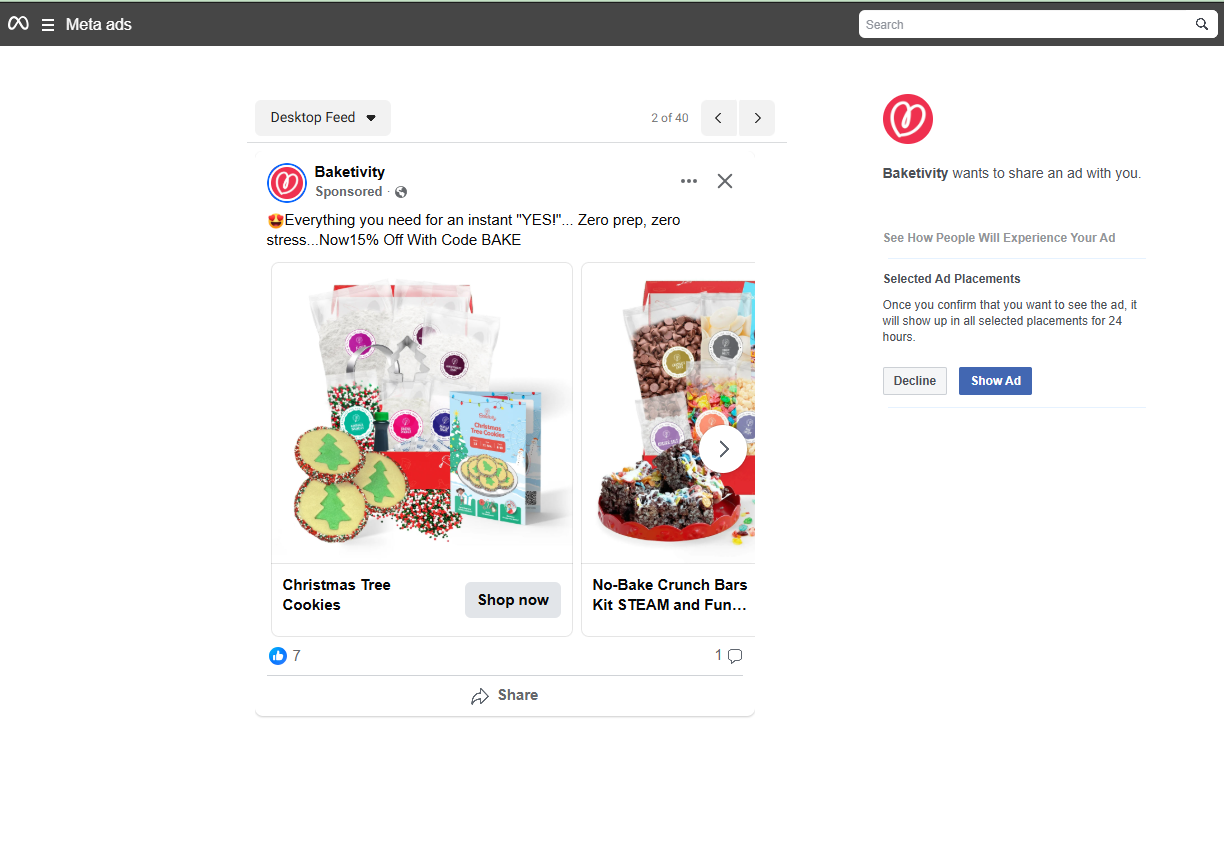The image size is (1224, 850).
Task: Click the No-Bake Crunch Bars product image
Action: [x=668, y=413]
